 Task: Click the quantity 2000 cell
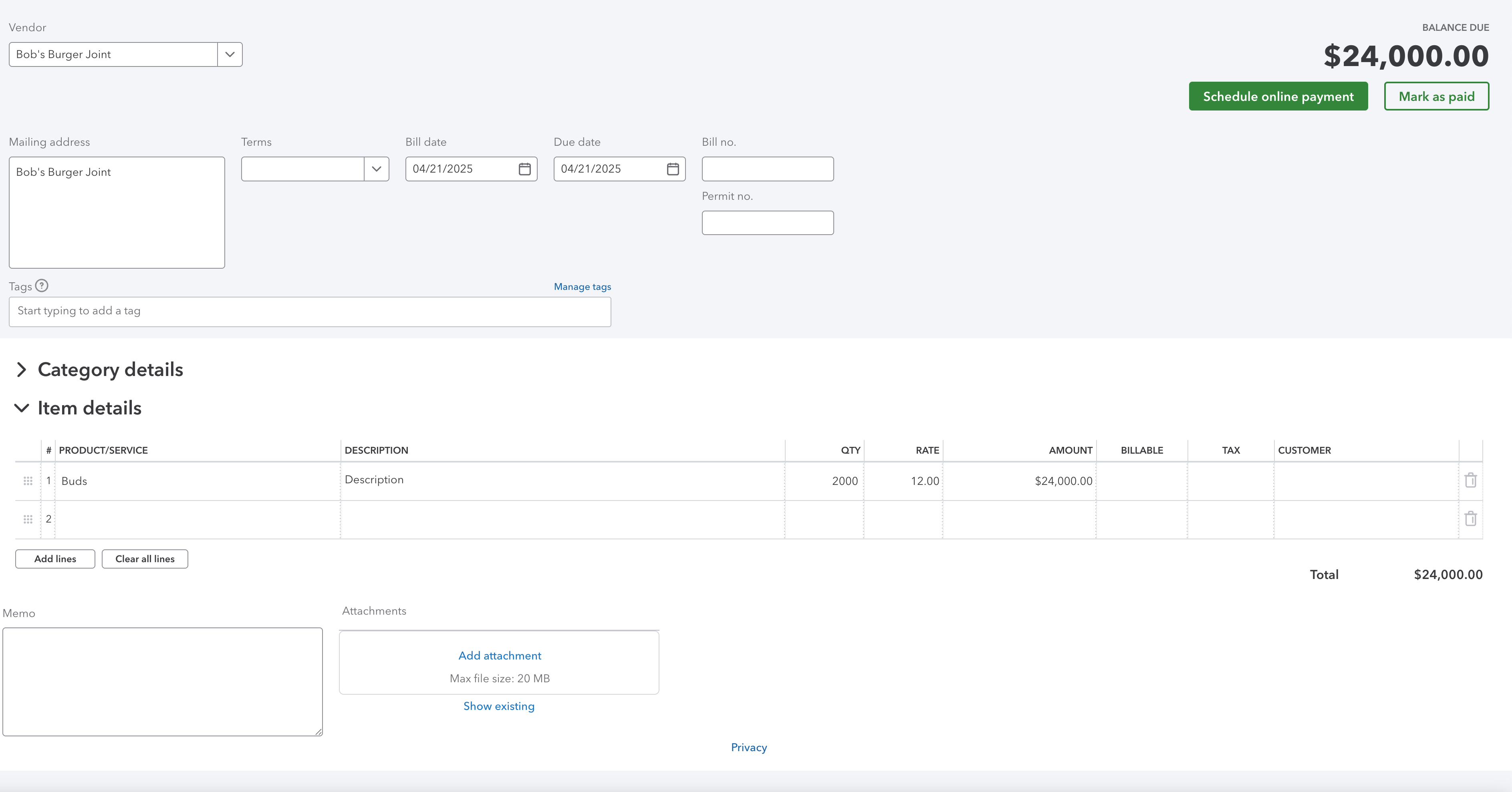click(824, 481)
